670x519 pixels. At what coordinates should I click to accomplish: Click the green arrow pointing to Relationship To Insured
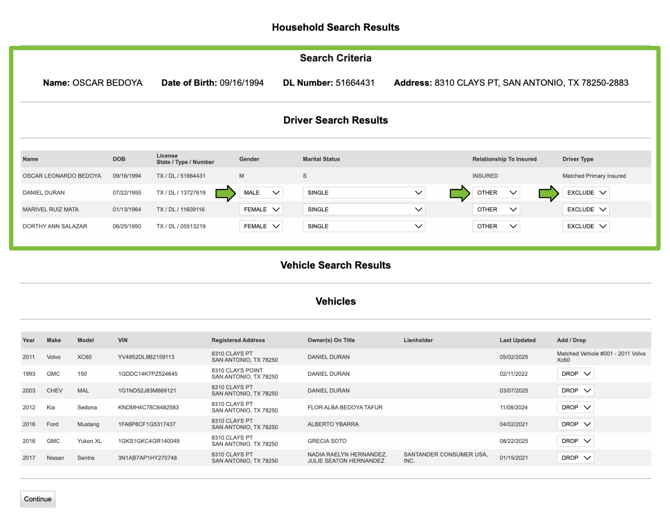[459, 193]
